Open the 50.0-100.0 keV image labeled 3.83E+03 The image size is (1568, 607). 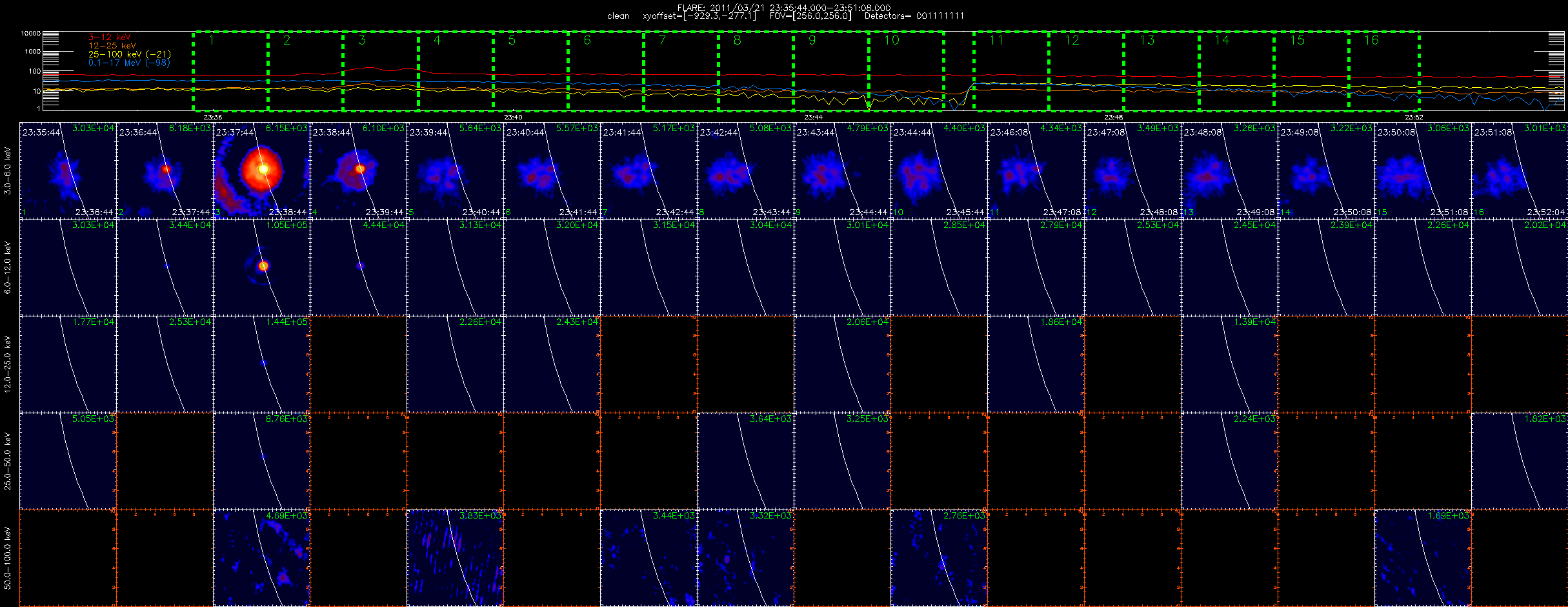455,557
